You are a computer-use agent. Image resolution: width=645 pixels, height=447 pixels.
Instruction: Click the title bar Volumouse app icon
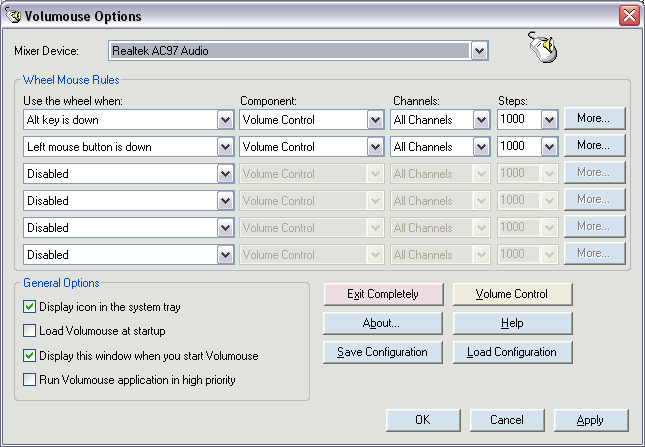(15, 16)
